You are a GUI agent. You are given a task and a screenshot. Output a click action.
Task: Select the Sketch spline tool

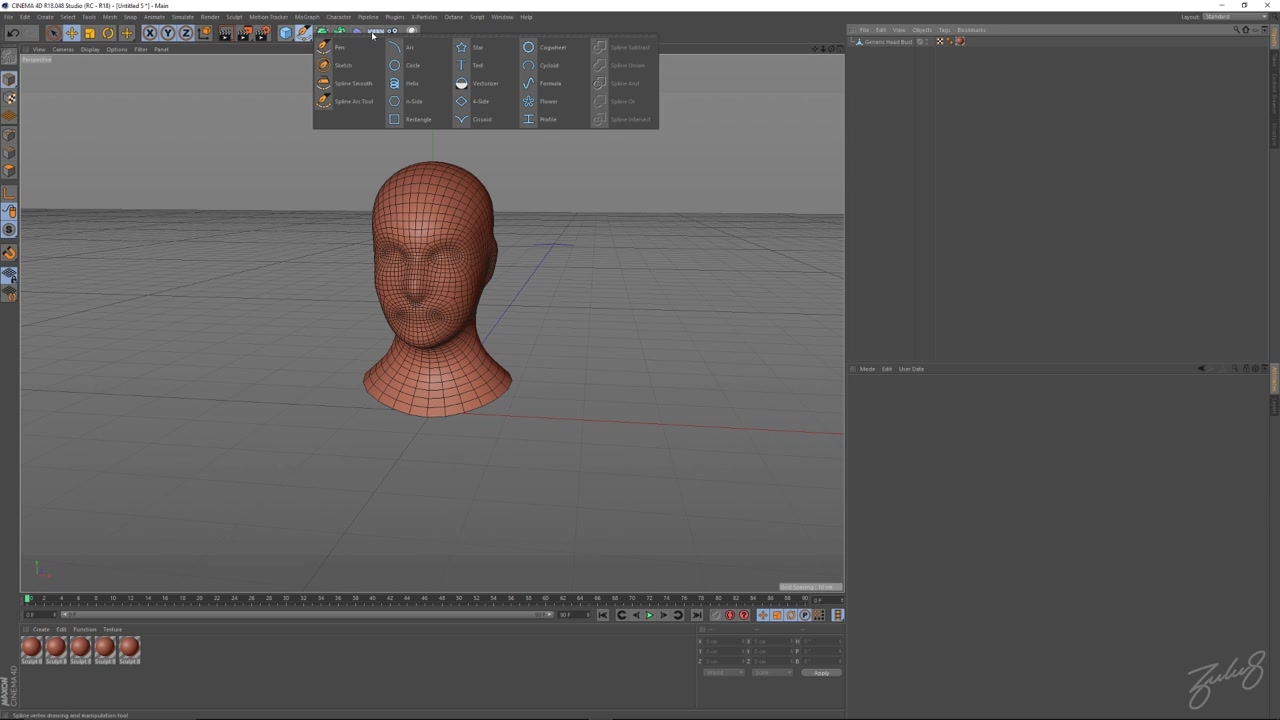pyautogui.click(x=343, y=65)
